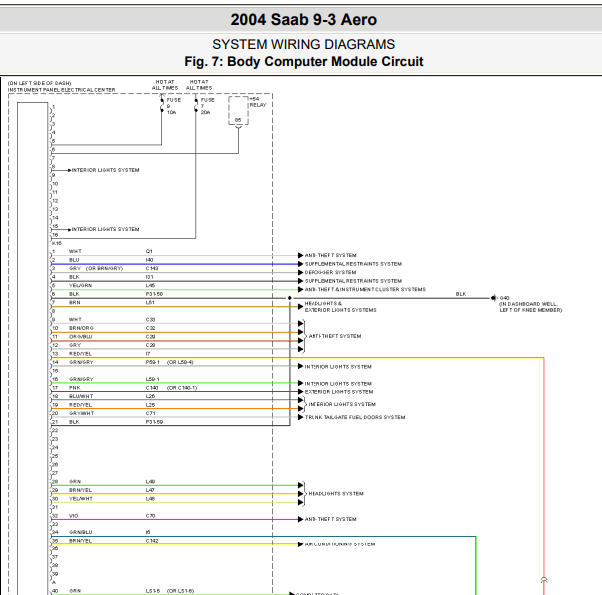Select the "GRY/WHT" wire color label

[81, 413]
